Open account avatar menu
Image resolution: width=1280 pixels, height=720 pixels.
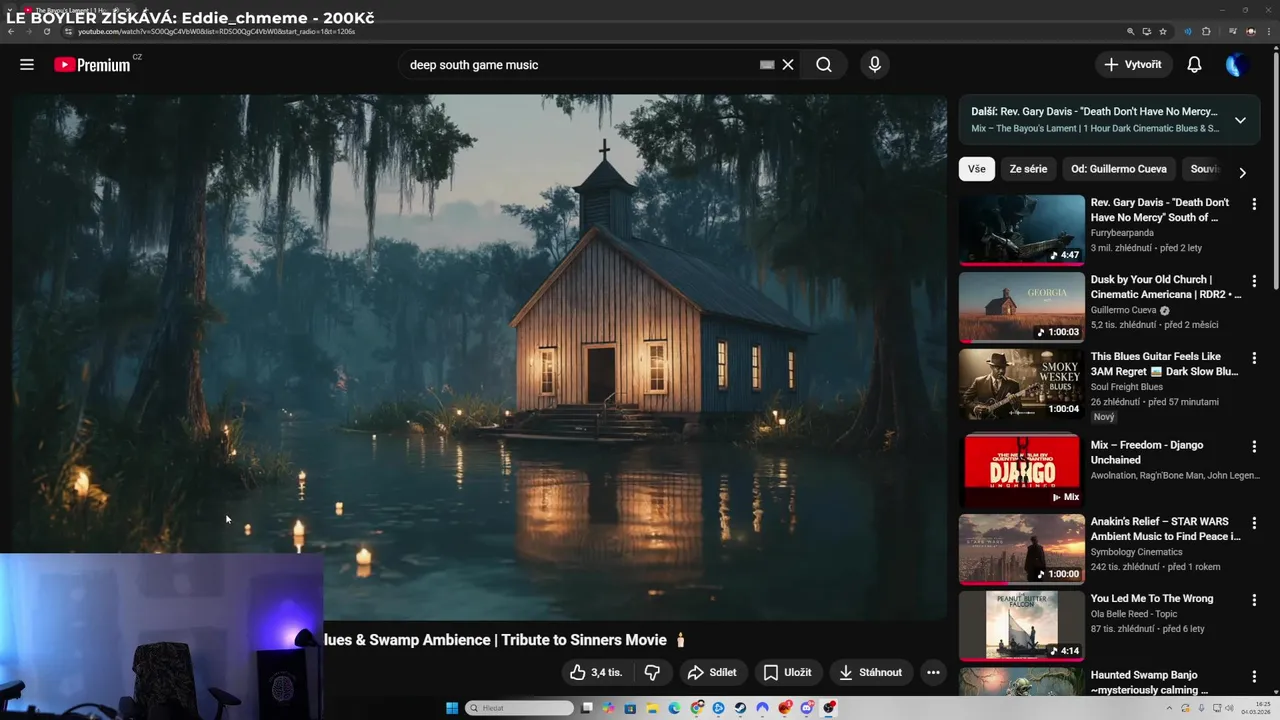click(1237, 65)
